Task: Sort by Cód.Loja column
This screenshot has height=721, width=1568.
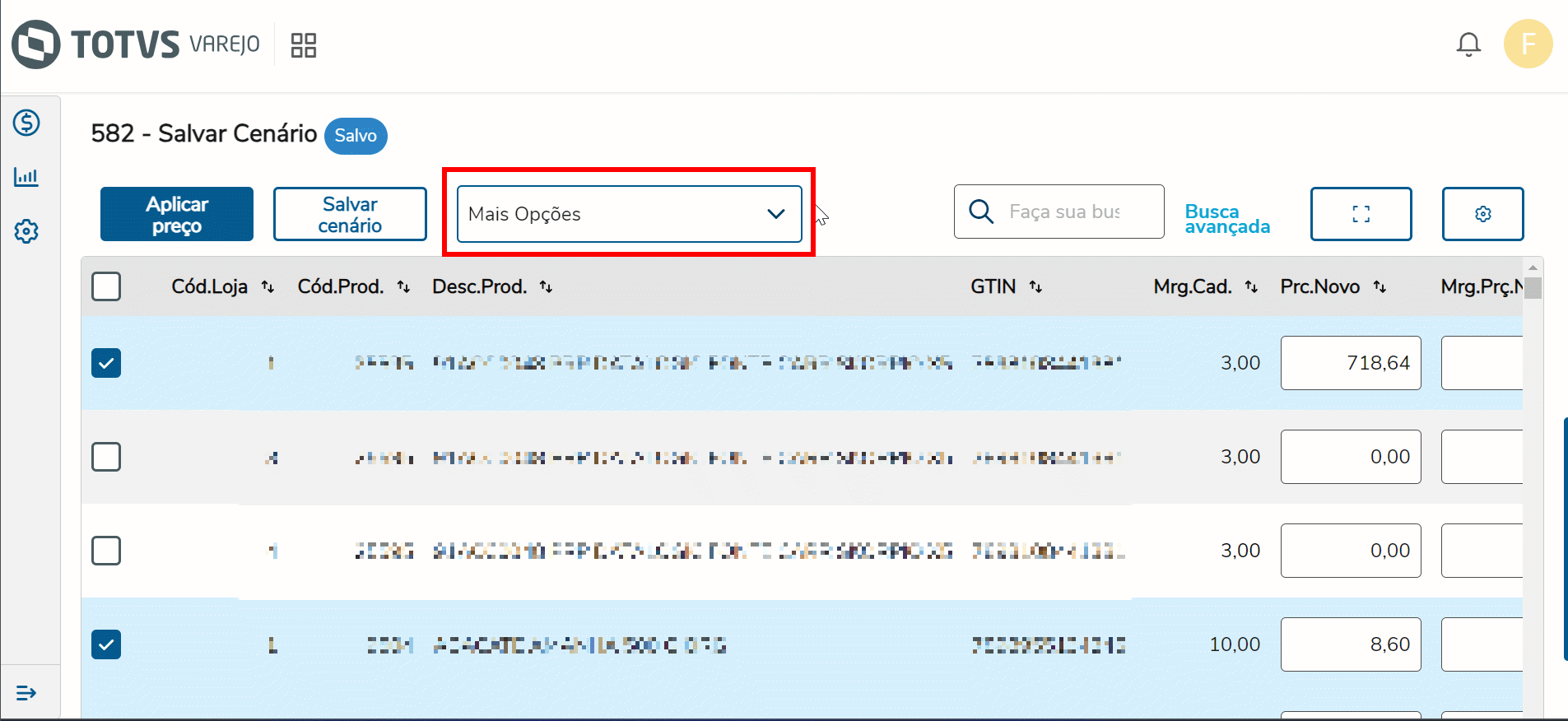Action: [268, 286]
